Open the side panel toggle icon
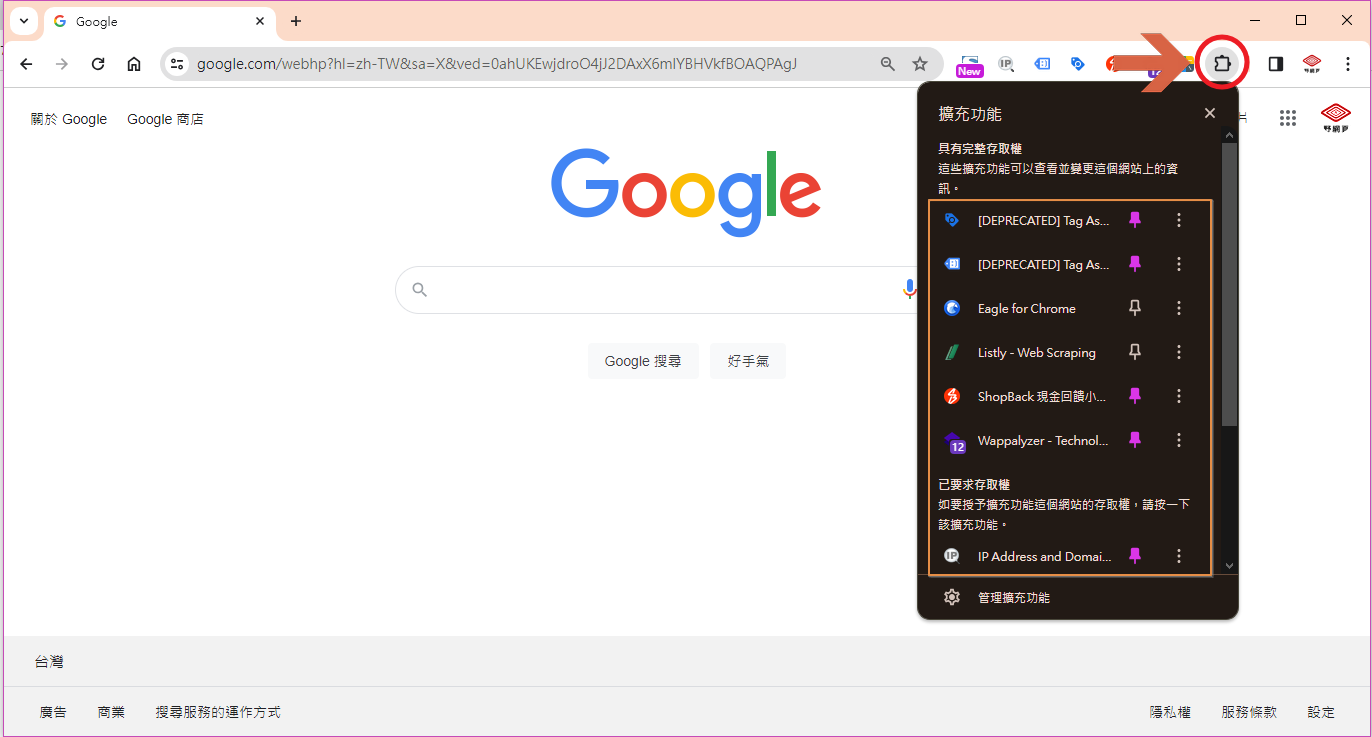The height and width of the screenshot is (737, 1372). click(1275, 64)
